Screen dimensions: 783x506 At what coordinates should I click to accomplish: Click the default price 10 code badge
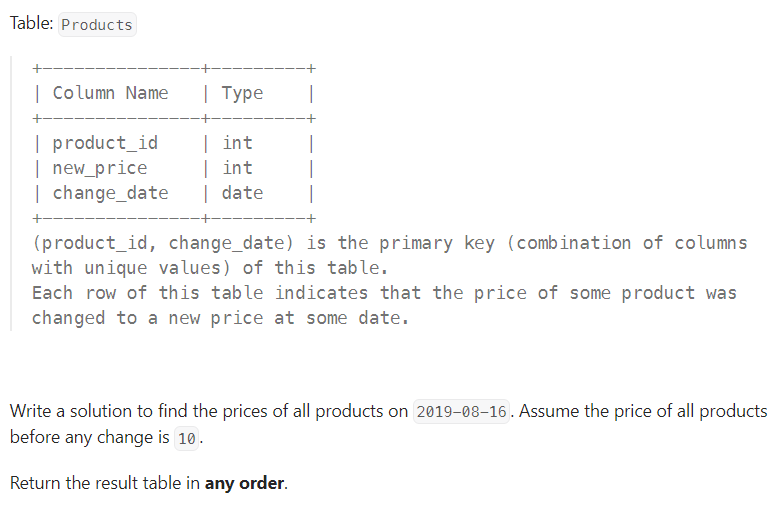186,439
